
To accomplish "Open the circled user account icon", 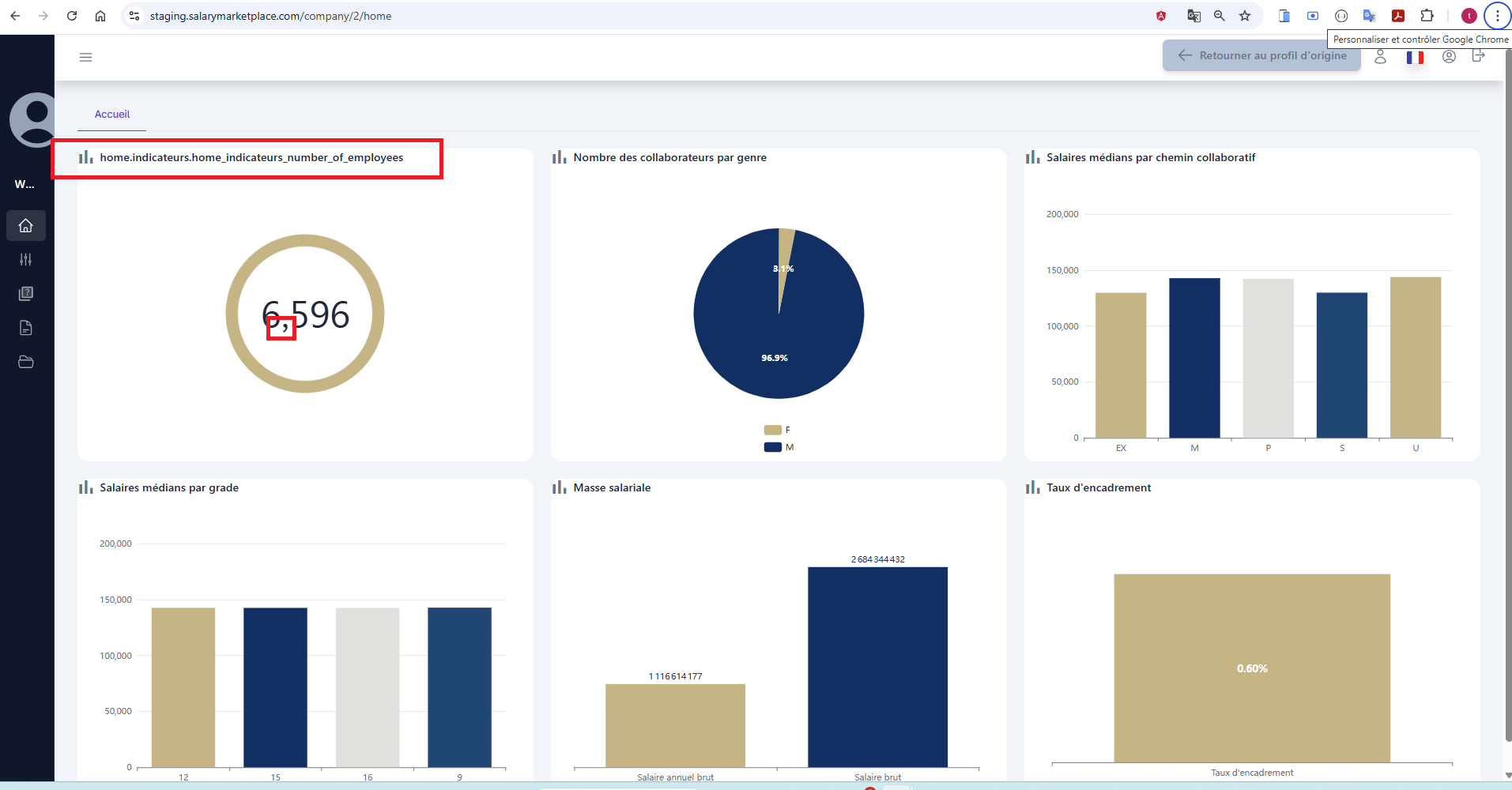I will coord(1449,57).
